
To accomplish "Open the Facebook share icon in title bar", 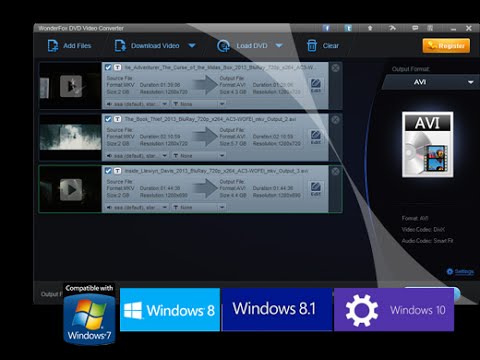I will [x=326, y=28].
